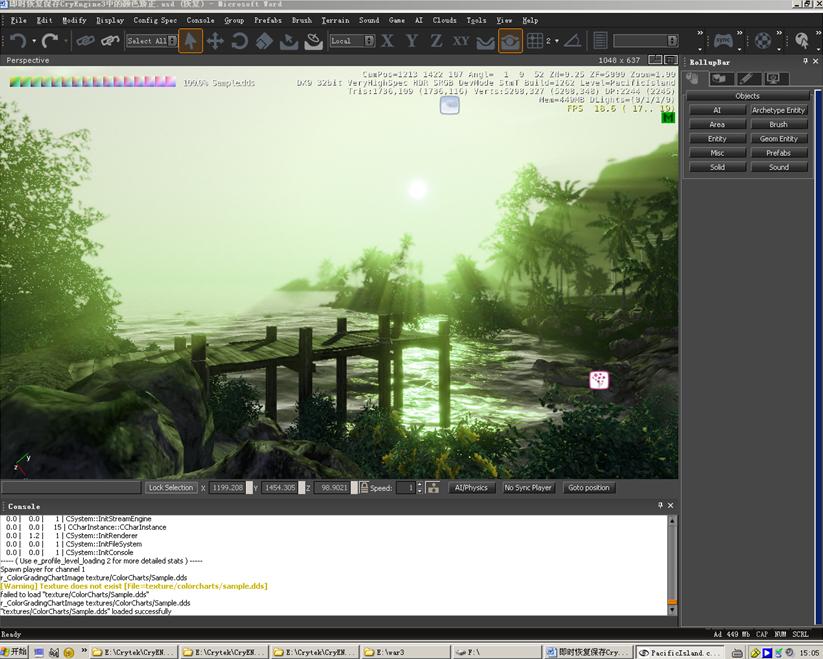Select the Scale tool in toolbar
The height and width of the screenshot is (659, 823).
[x=264, y=41]
